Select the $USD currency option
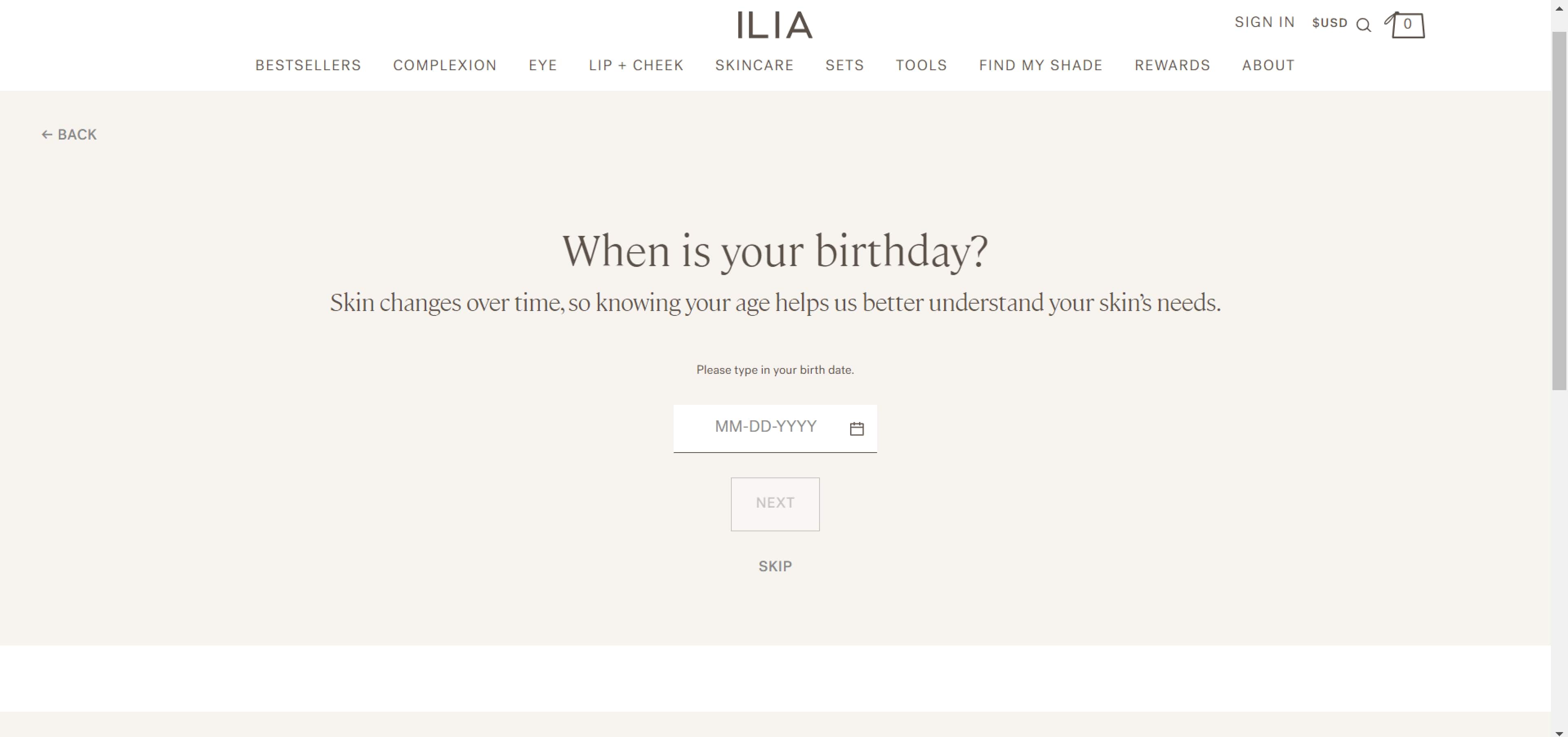This screenshot has height=737, width=1568. (x=1330, y=23)
